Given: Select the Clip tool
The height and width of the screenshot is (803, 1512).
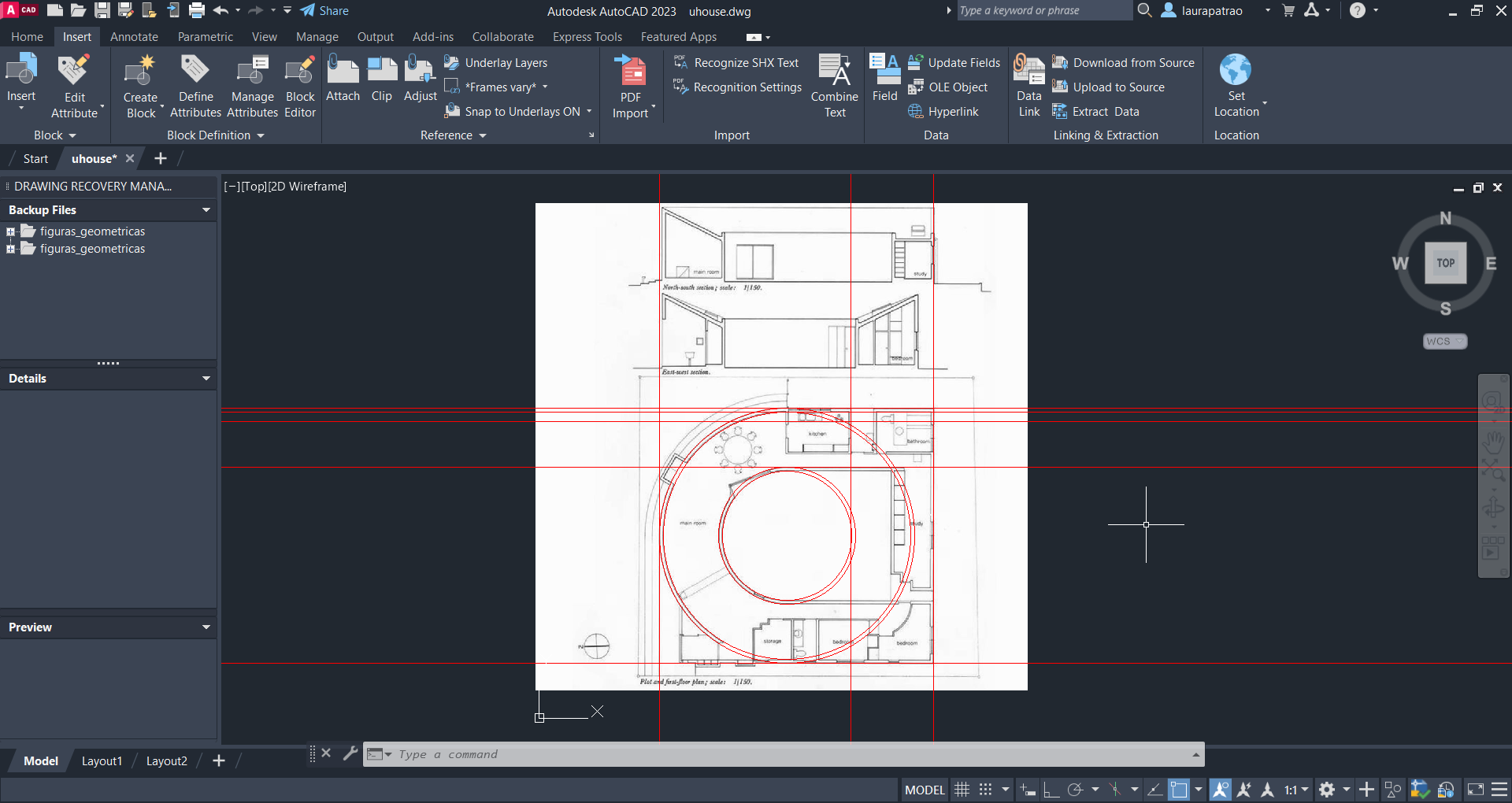Looking at the screenshot, I should click(382, 77).
